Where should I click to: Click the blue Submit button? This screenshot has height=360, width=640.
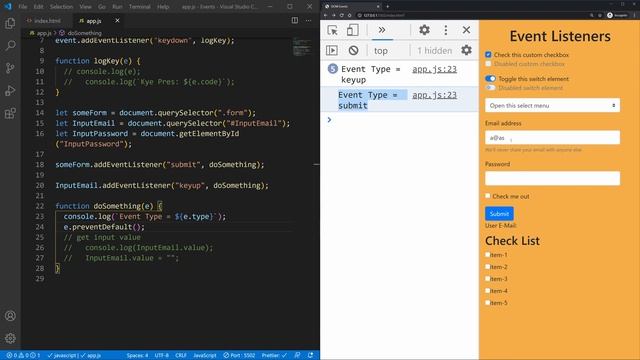[499, 213]
